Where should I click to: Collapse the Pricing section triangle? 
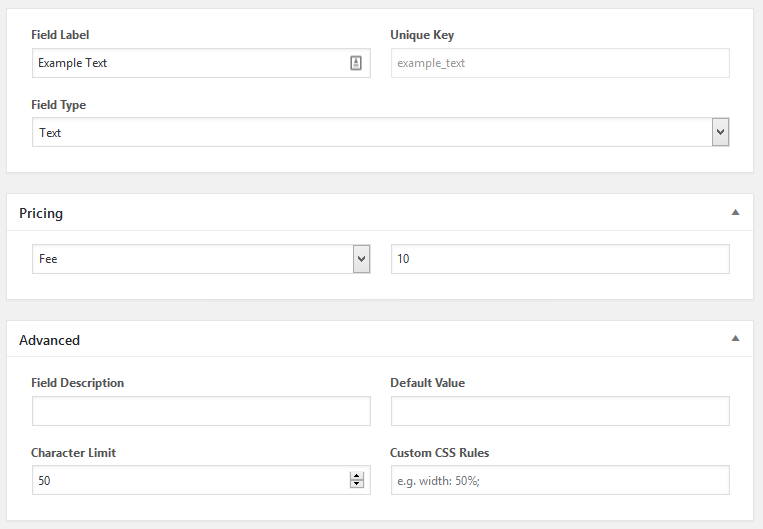[735, 212]
